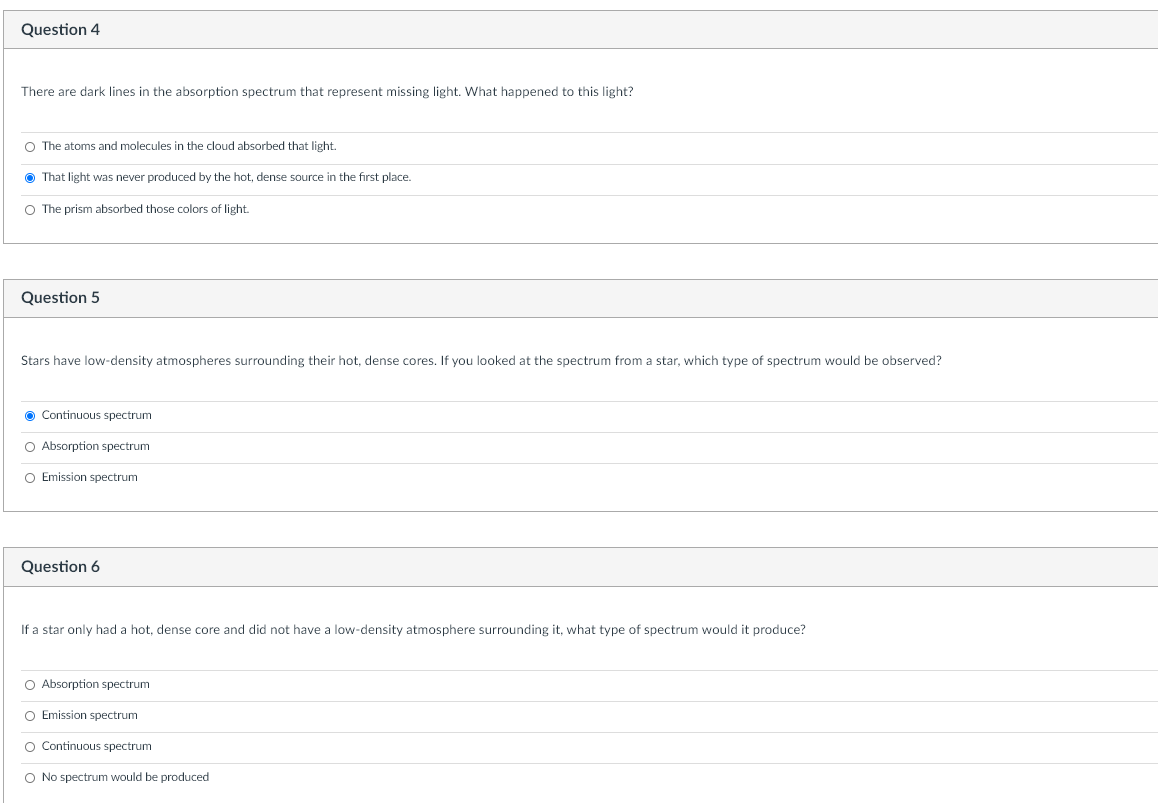Choose 'The prism absorbed those colors of light'

[x=30, y=210]
